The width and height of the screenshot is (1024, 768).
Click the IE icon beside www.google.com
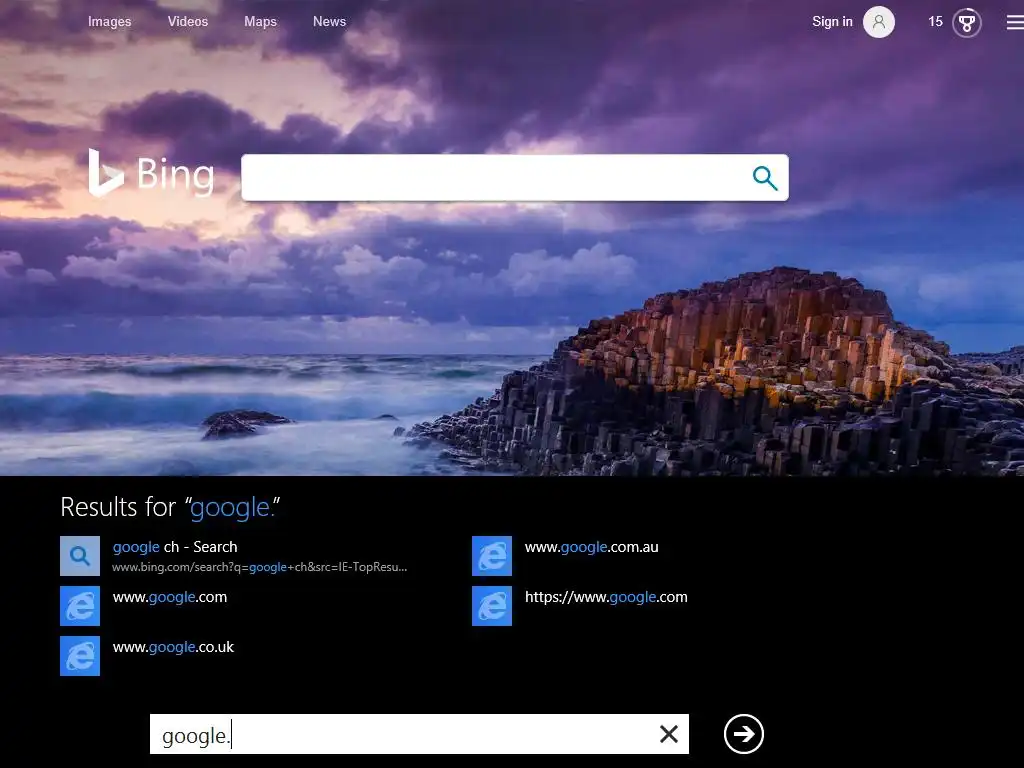coord(80,606)
